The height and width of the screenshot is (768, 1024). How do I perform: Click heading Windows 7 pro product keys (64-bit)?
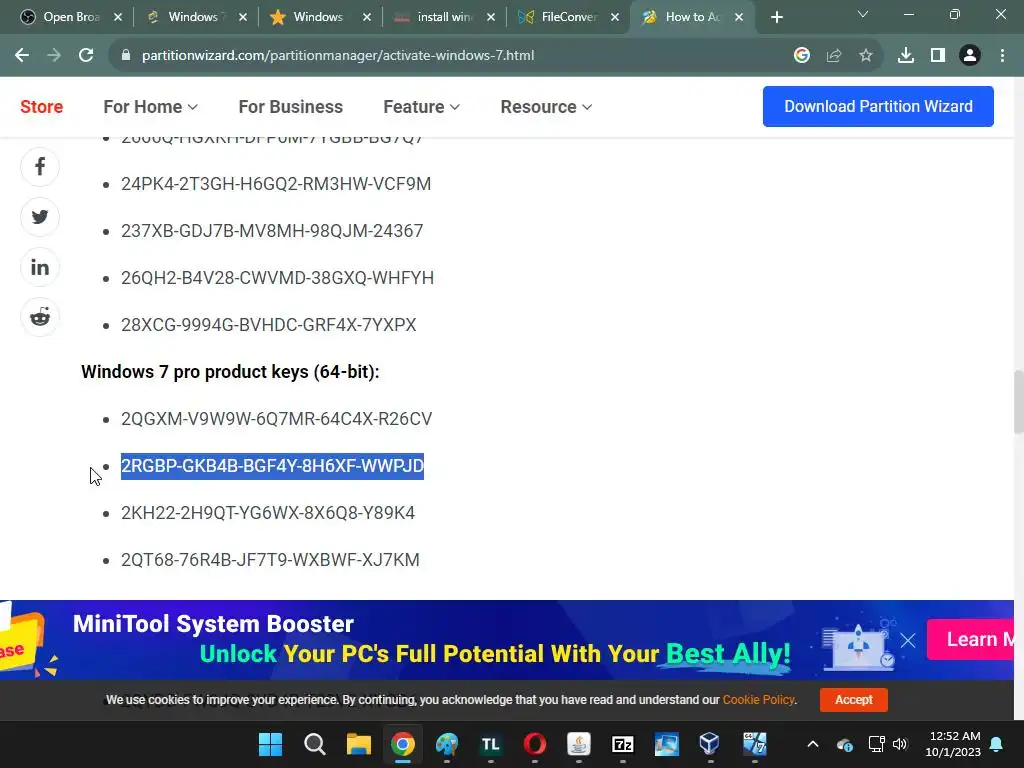click(230, 372)
